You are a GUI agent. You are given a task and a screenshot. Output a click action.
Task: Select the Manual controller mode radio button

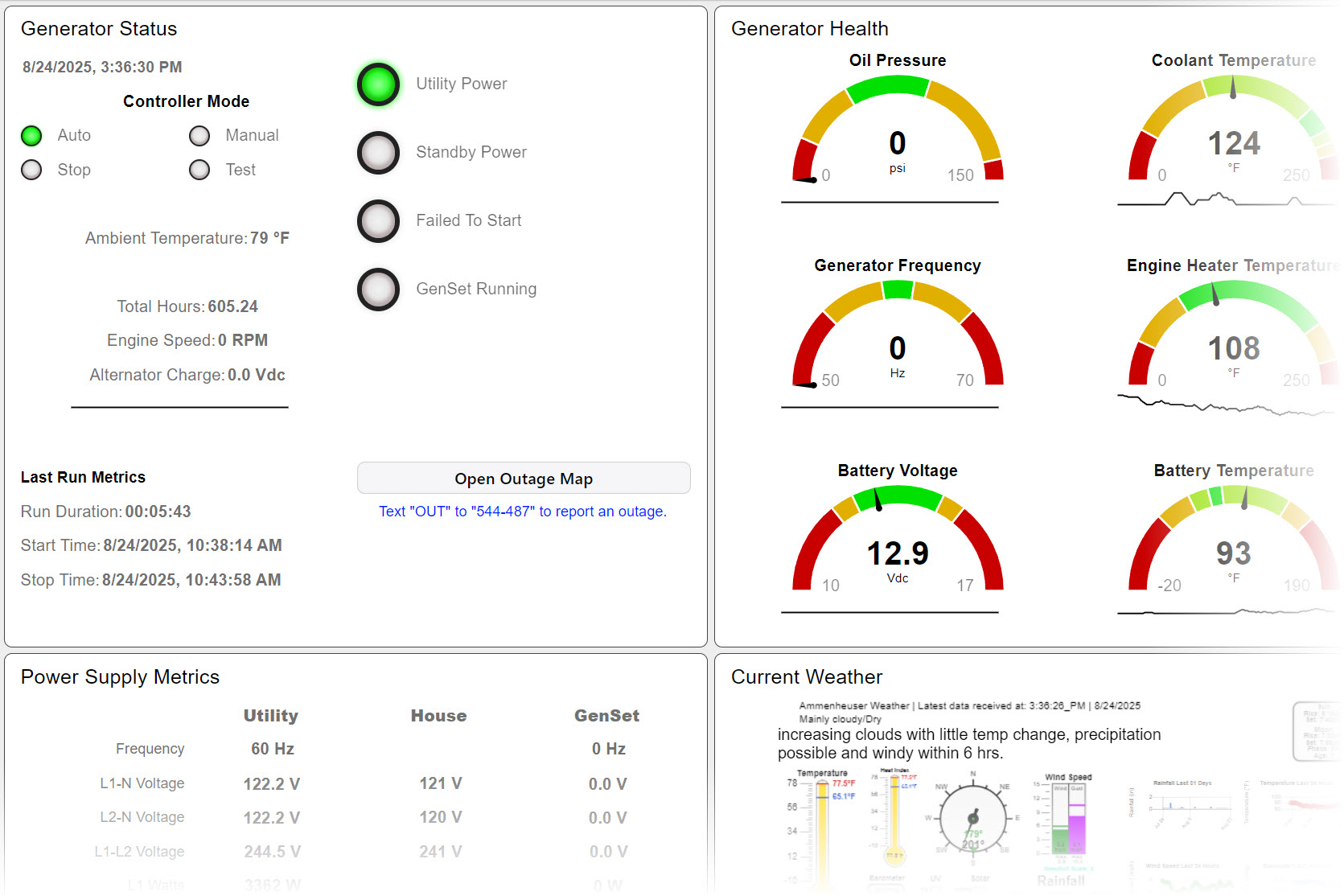tap(199, 136)
